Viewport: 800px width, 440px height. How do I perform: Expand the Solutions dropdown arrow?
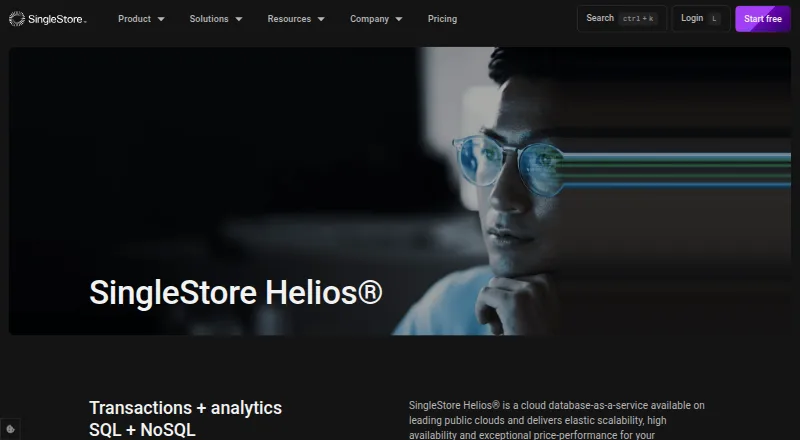239,19
